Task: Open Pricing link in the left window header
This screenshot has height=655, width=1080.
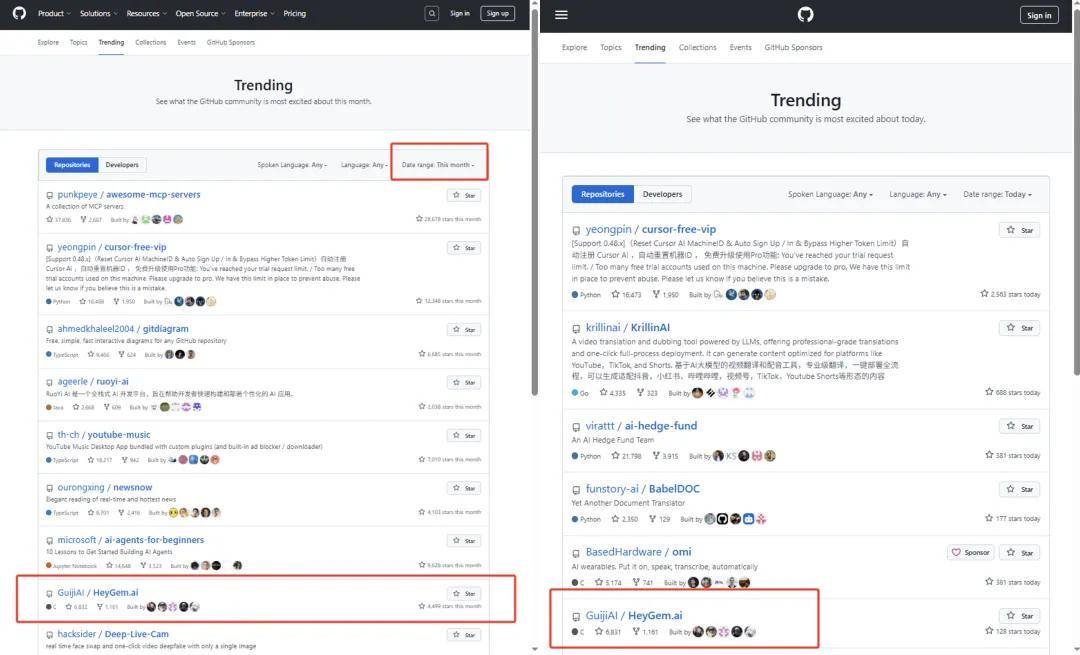Action: (x=295, y=14)
